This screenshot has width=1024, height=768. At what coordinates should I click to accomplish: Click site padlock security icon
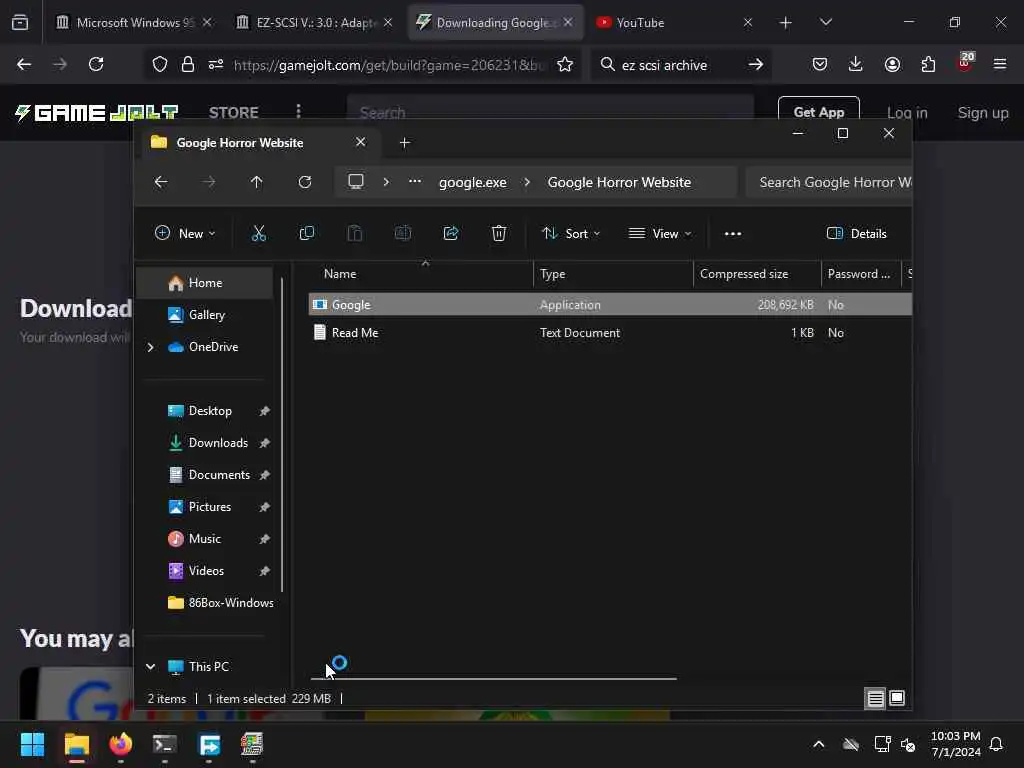click(188, 64)
